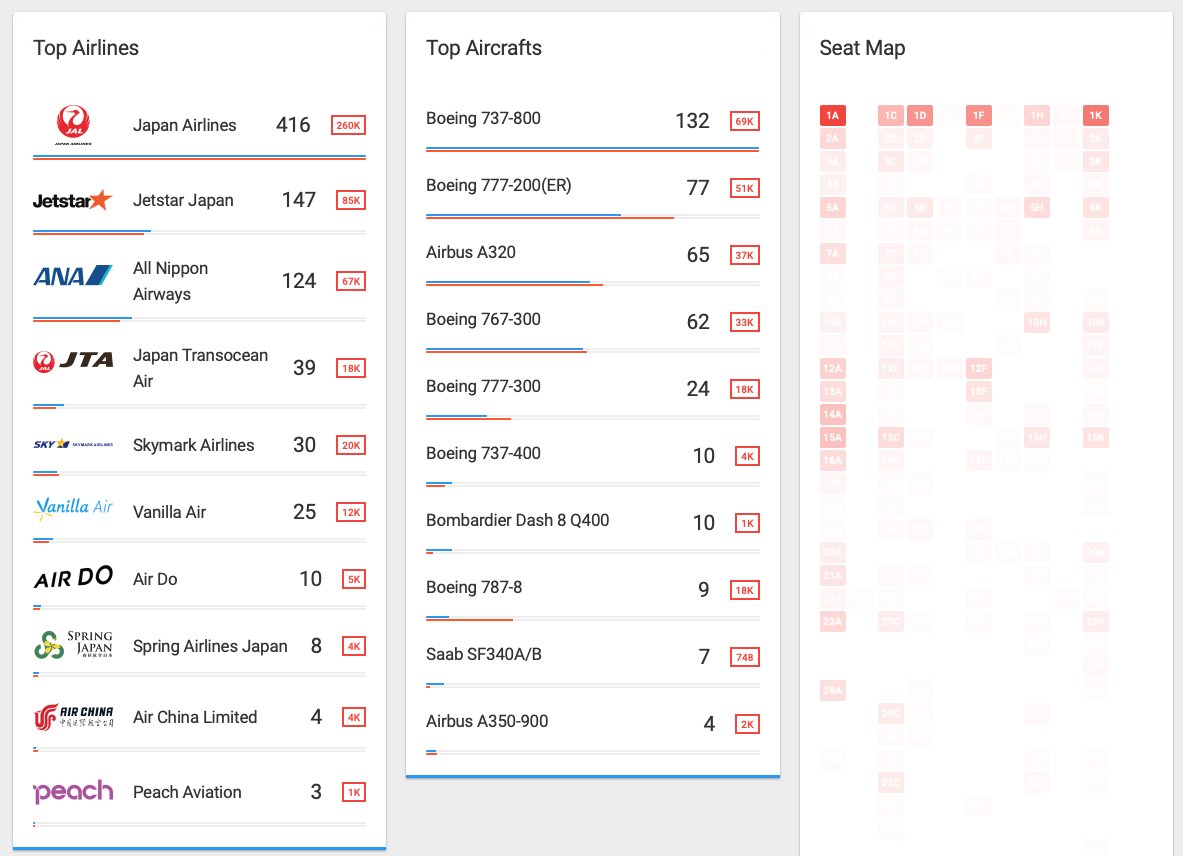
Task: Click the 2K badge for Airbus A350-900
Action: click(747, 724)
